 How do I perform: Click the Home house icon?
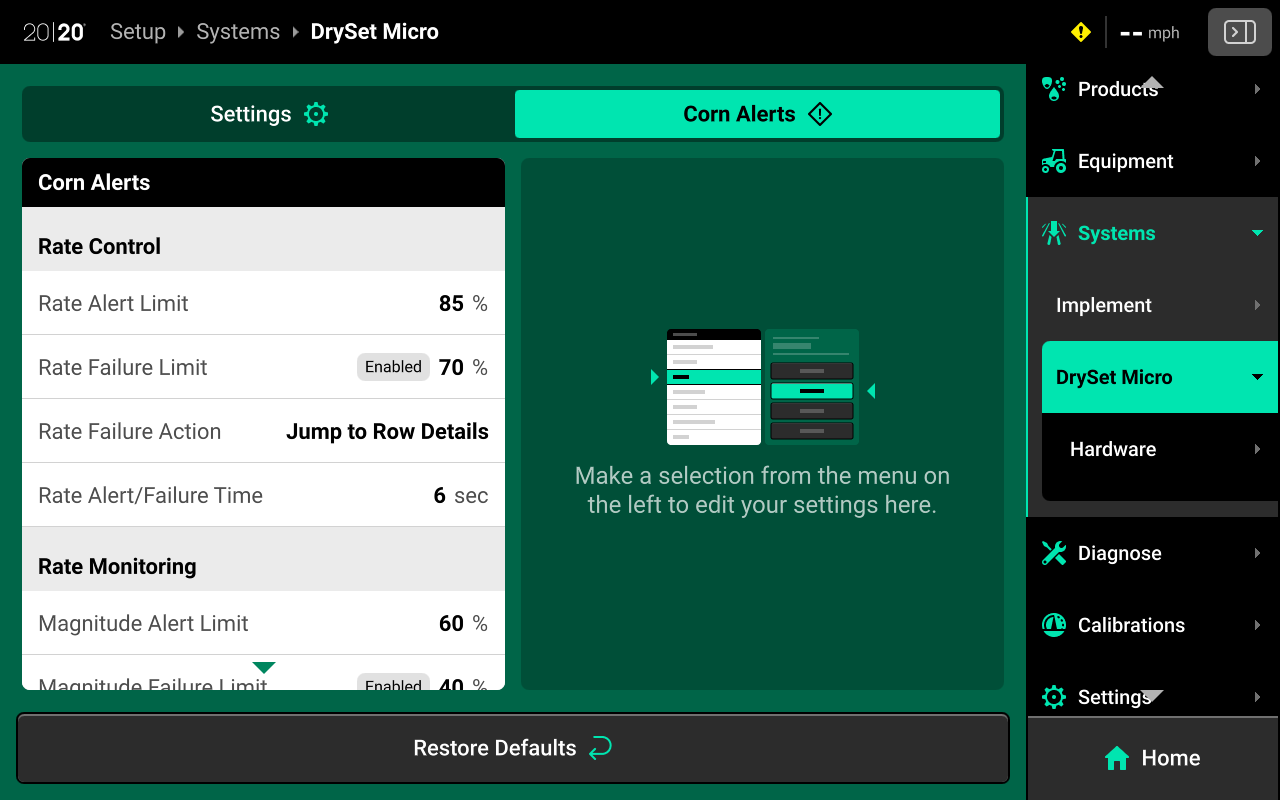(x=1116, y=758)
